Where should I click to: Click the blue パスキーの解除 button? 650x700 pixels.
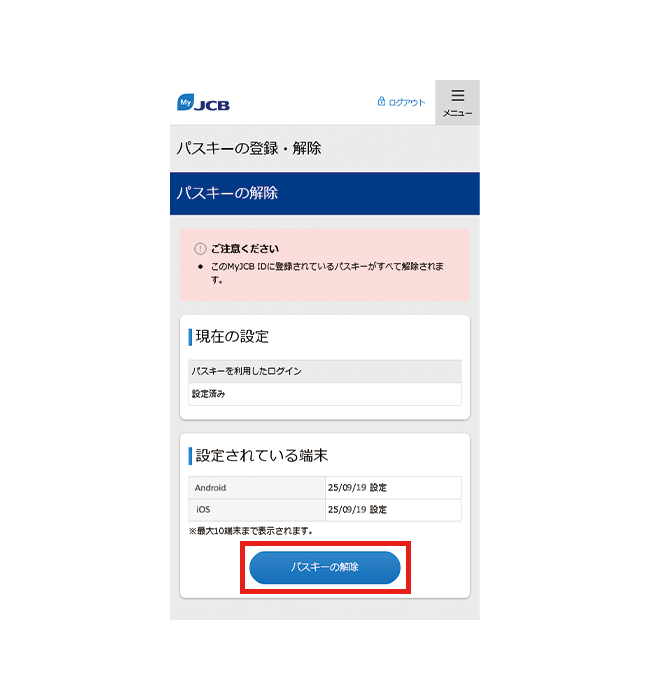(325, 567)
